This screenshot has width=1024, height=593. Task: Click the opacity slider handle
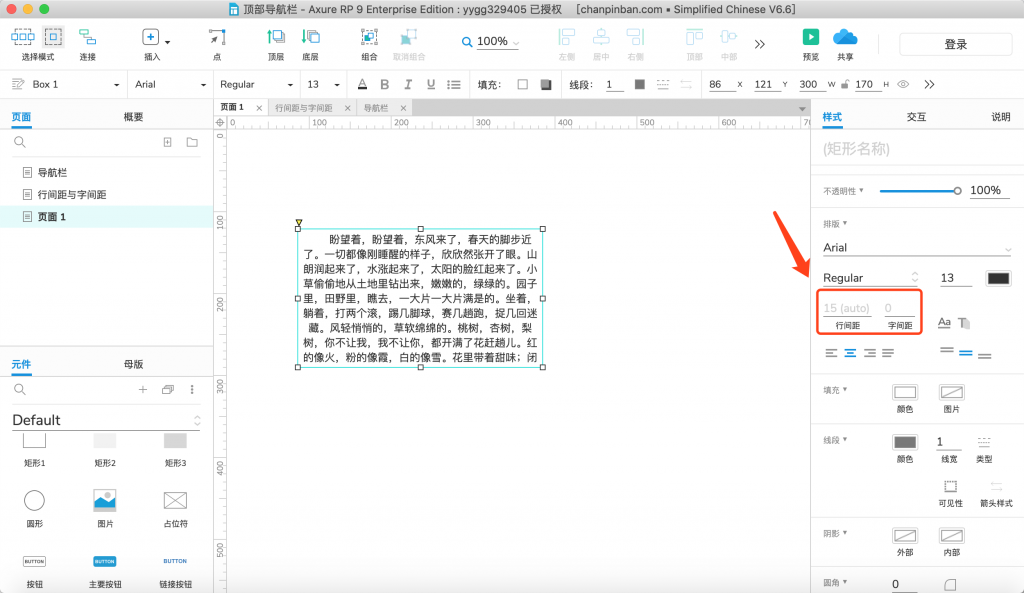(x=957, y=190)
